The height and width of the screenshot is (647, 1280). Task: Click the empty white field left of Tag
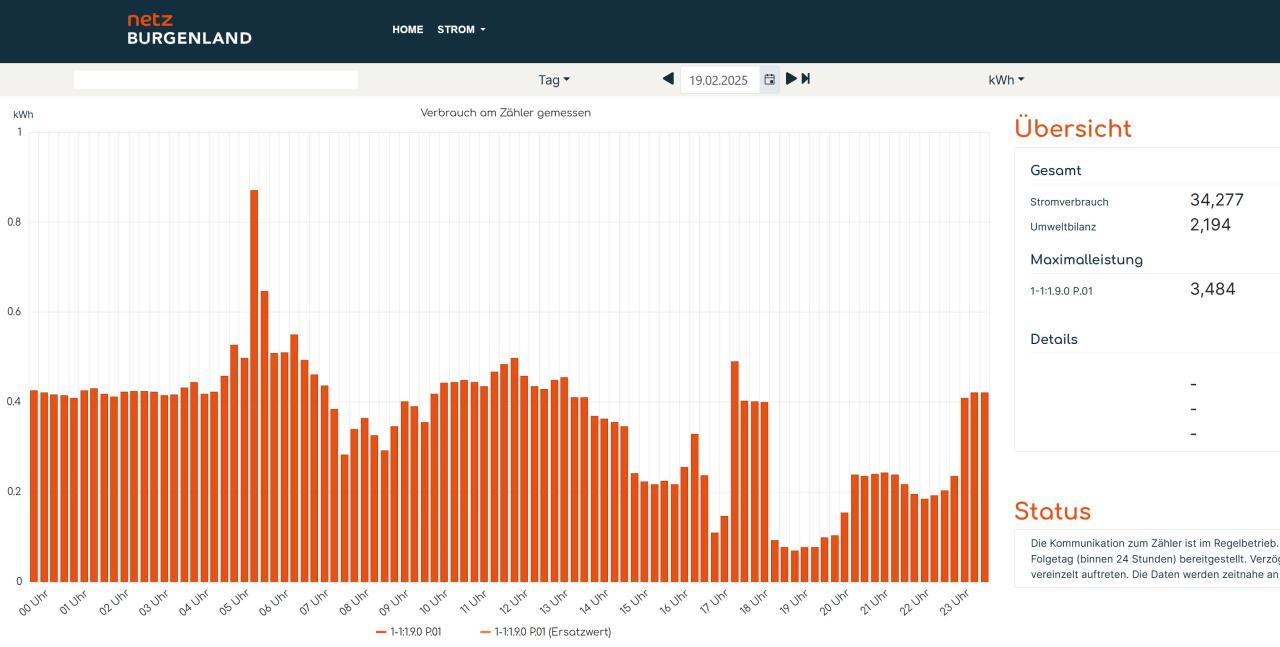coord(215,80)
